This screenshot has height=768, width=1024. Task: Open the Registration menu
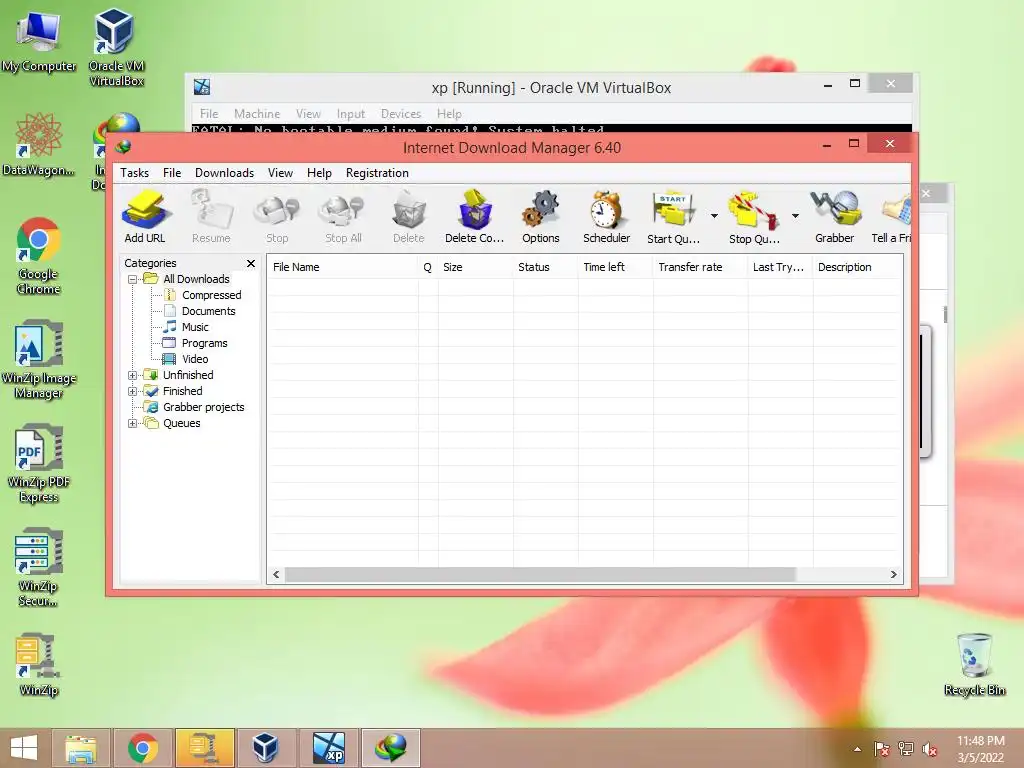pos(377,173)
